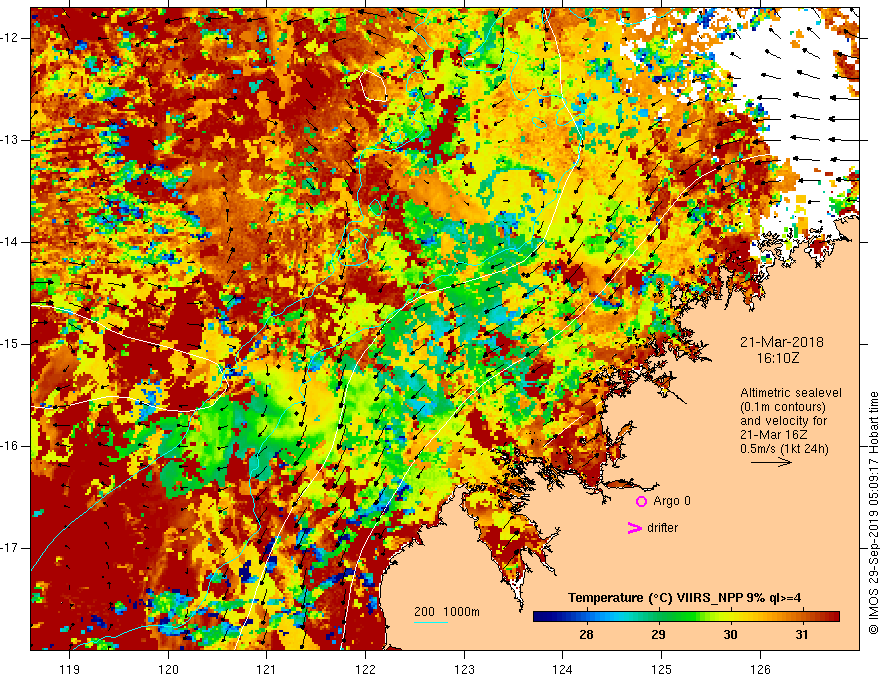Click the '200 1000m' depth contour label

coord(447,612)
